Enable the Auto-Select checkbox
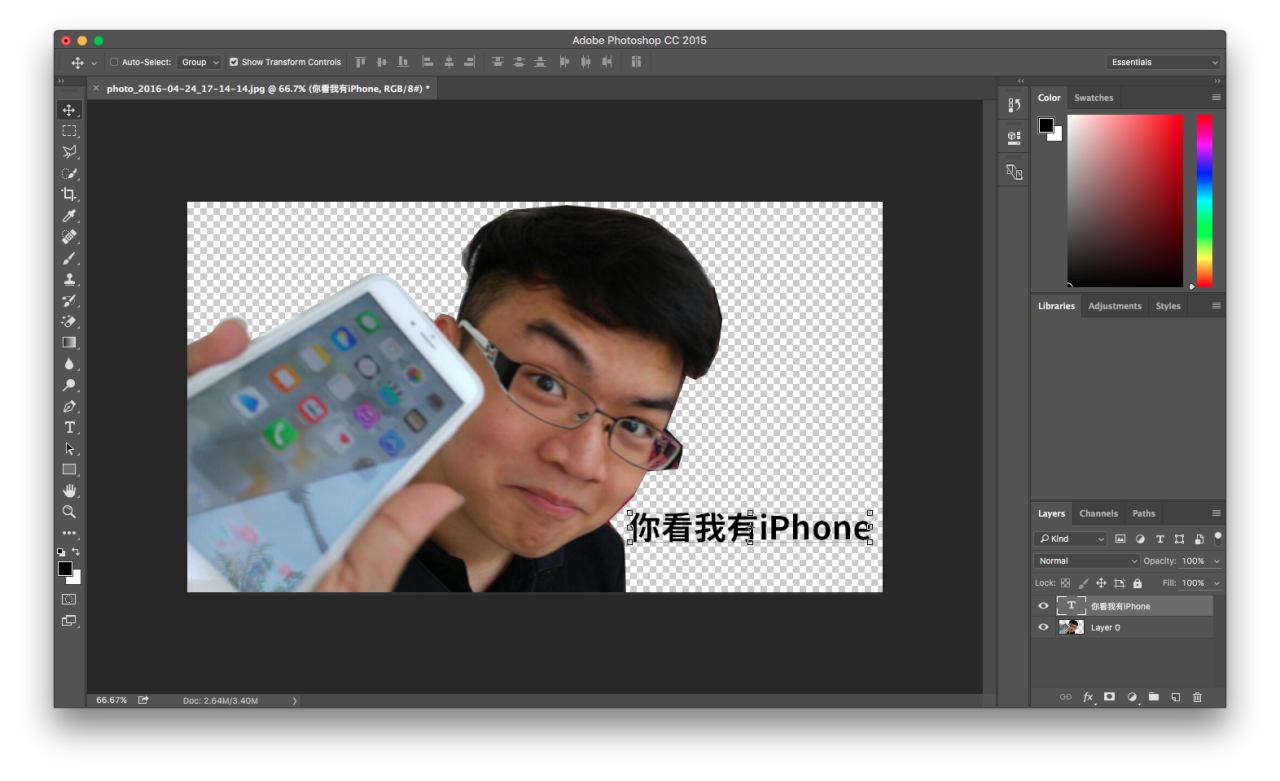Image resolution: width=1280 pixels, height=781 pixels. click(114, 62)
